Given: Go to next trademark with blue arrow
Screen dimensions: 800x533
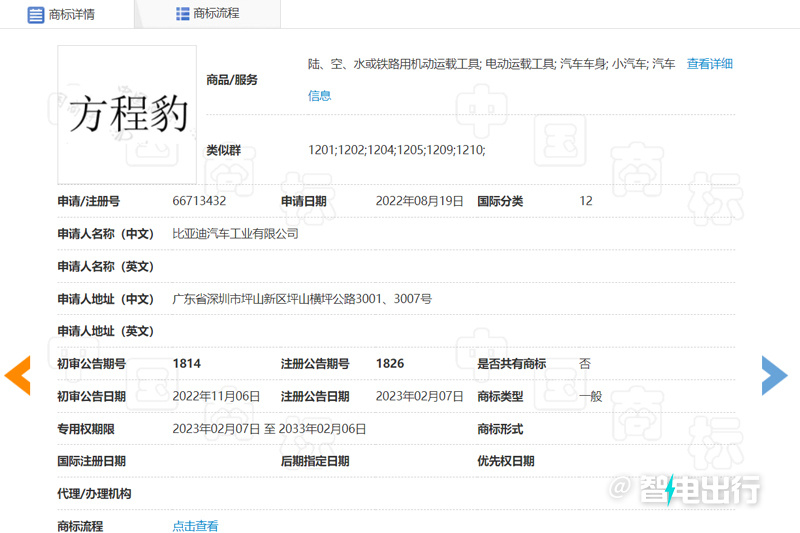Looking at the screenshot, I should pos(774,375).
